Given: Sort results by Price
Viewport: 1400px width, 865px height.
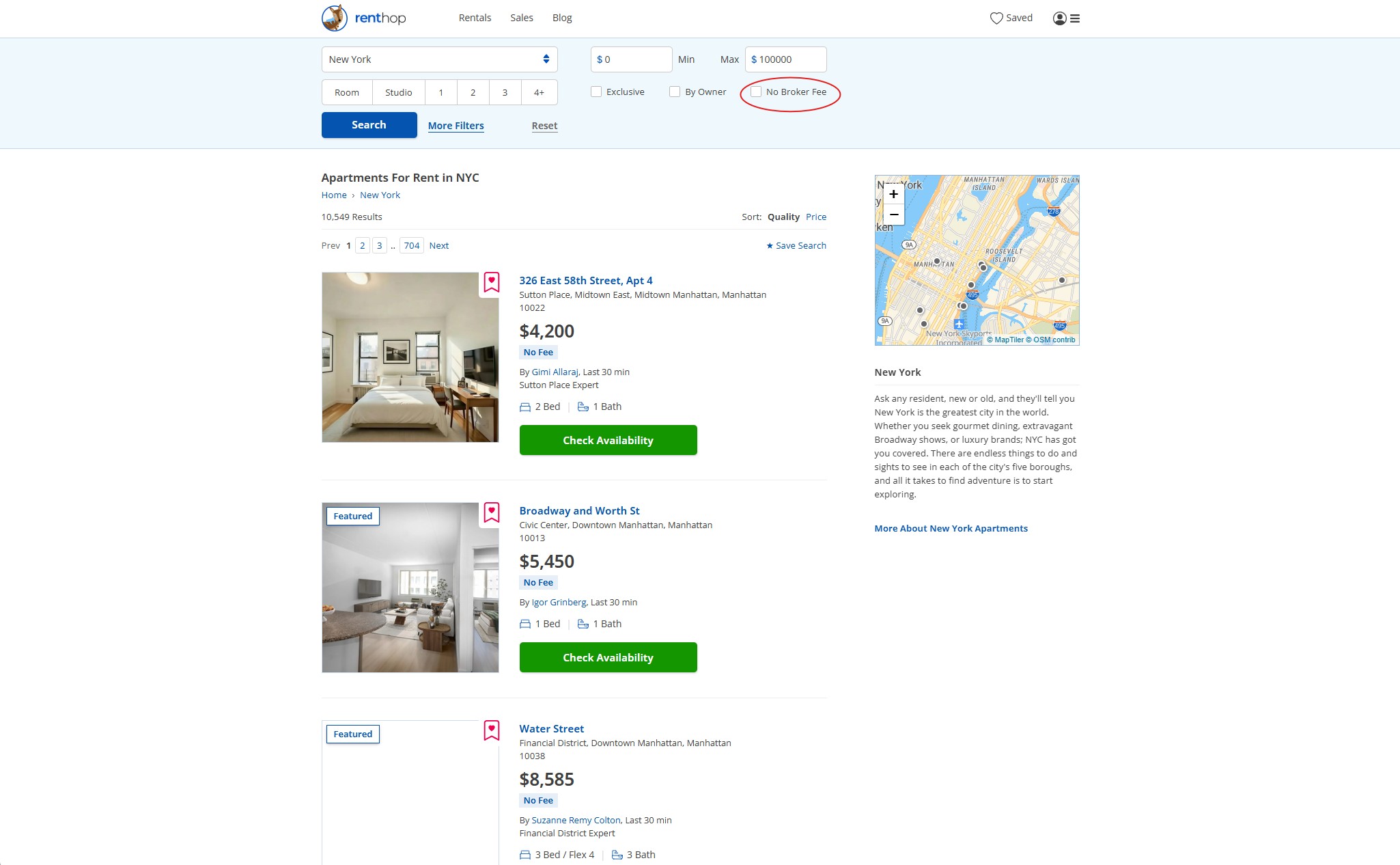Looking at the screenshot, I should [816, 217].
